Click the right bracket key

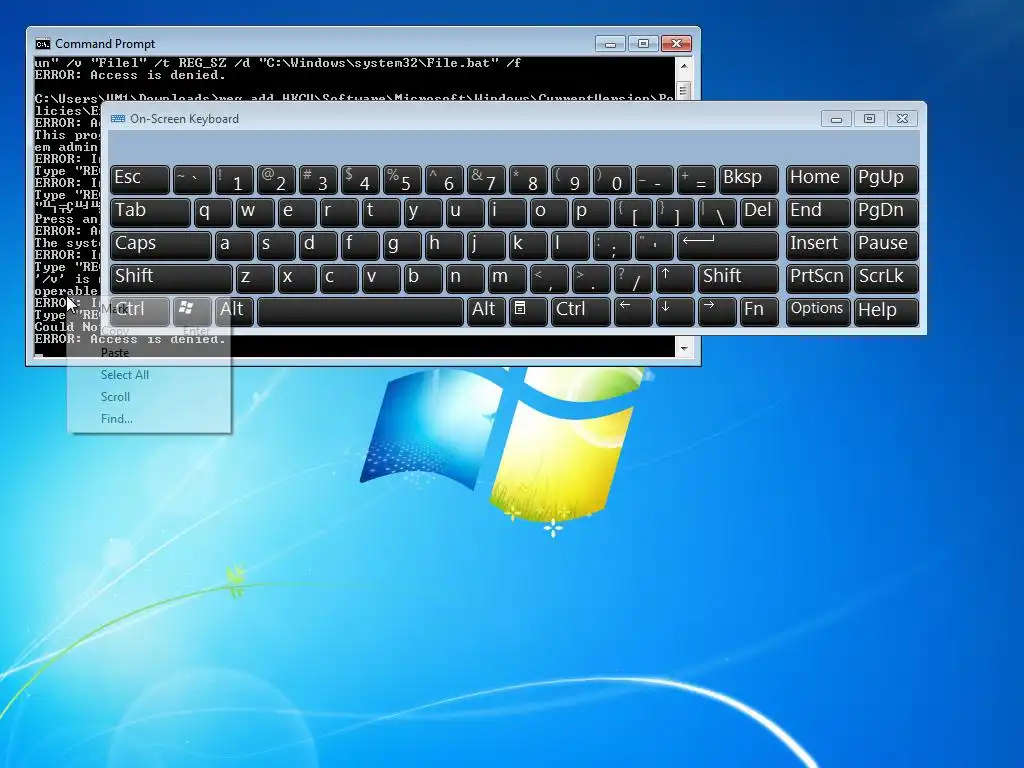pos(675,213)
